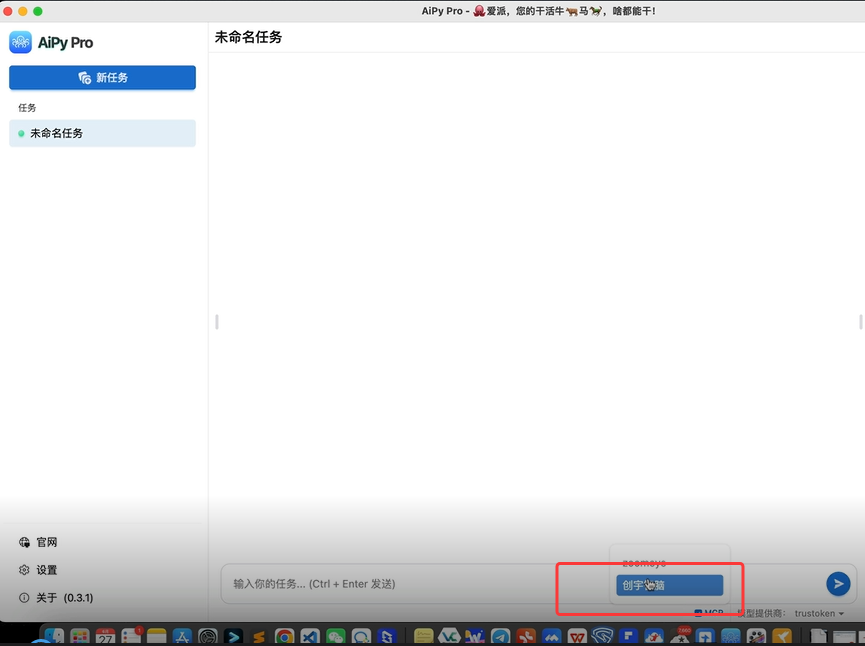Click the gear icon beside 设置

tap(24, 570)
